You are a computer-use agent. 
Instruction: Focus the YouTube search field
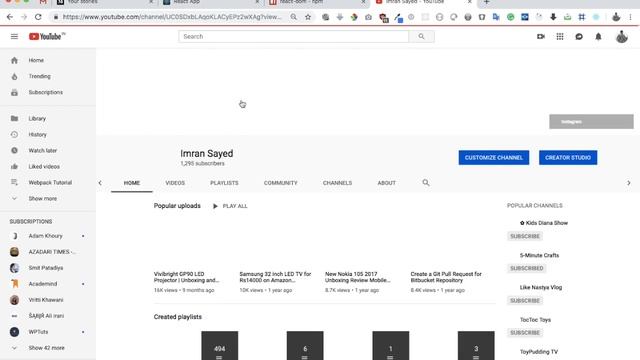pyautogui.click(x=293, y=37)
